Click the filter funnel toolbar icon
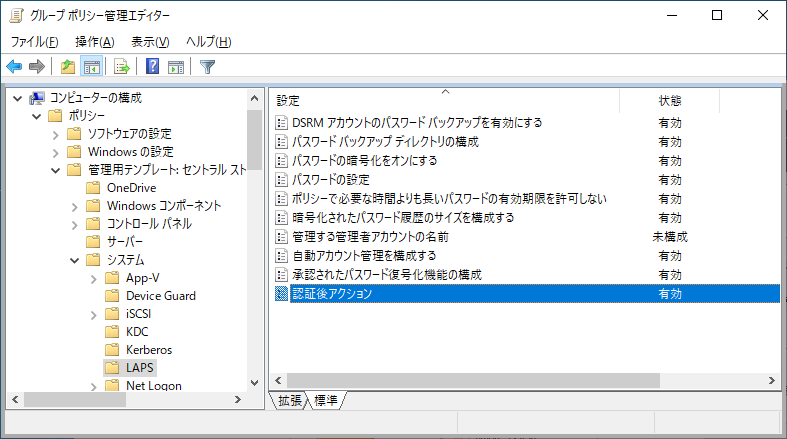Screen dimensions: 787x439 (207, 67)
